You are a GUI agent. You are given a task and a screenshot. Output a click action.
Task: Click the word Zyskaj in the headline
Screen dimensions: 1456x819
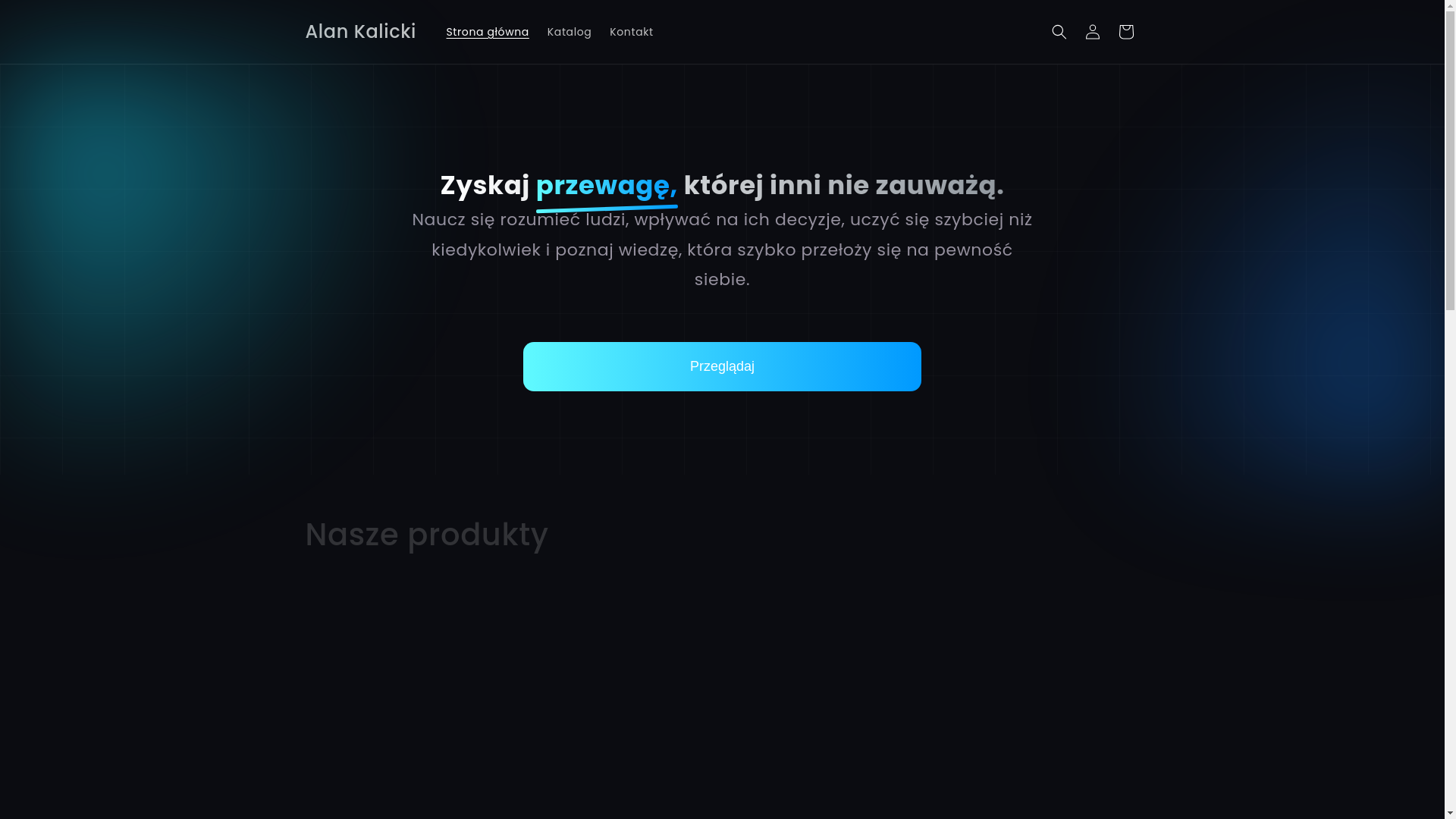coord(485,186)
